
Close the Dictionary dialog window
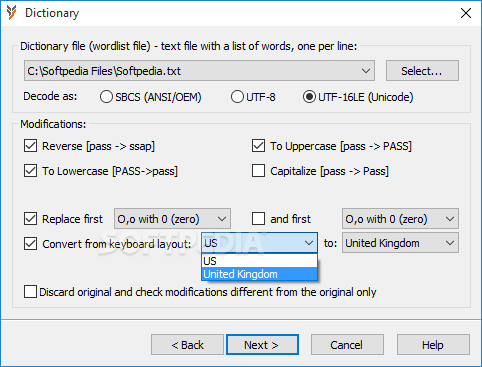point(466,13)
